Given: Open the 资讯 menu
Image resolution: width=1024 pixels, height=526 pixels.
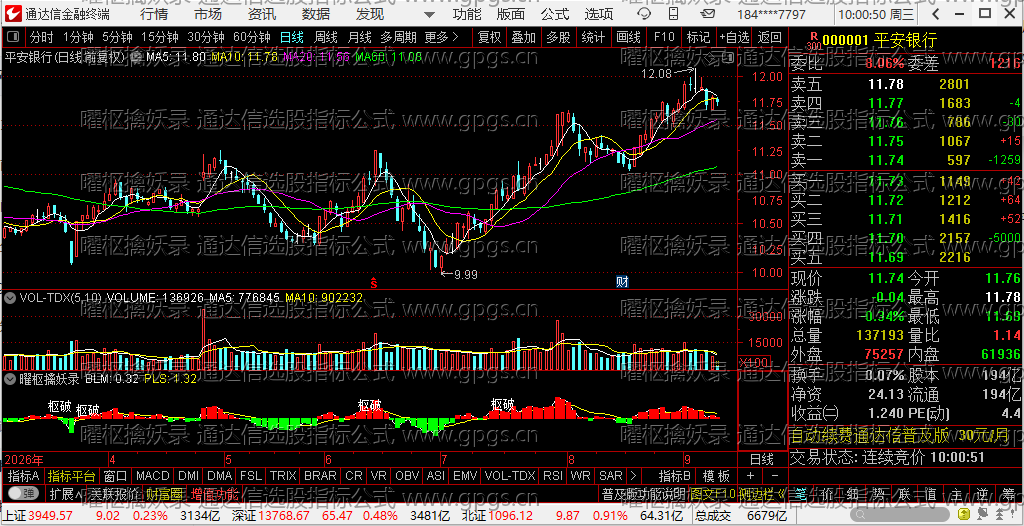Looking at the screenshot, I should pyautogui.click(x=262, y=14).
